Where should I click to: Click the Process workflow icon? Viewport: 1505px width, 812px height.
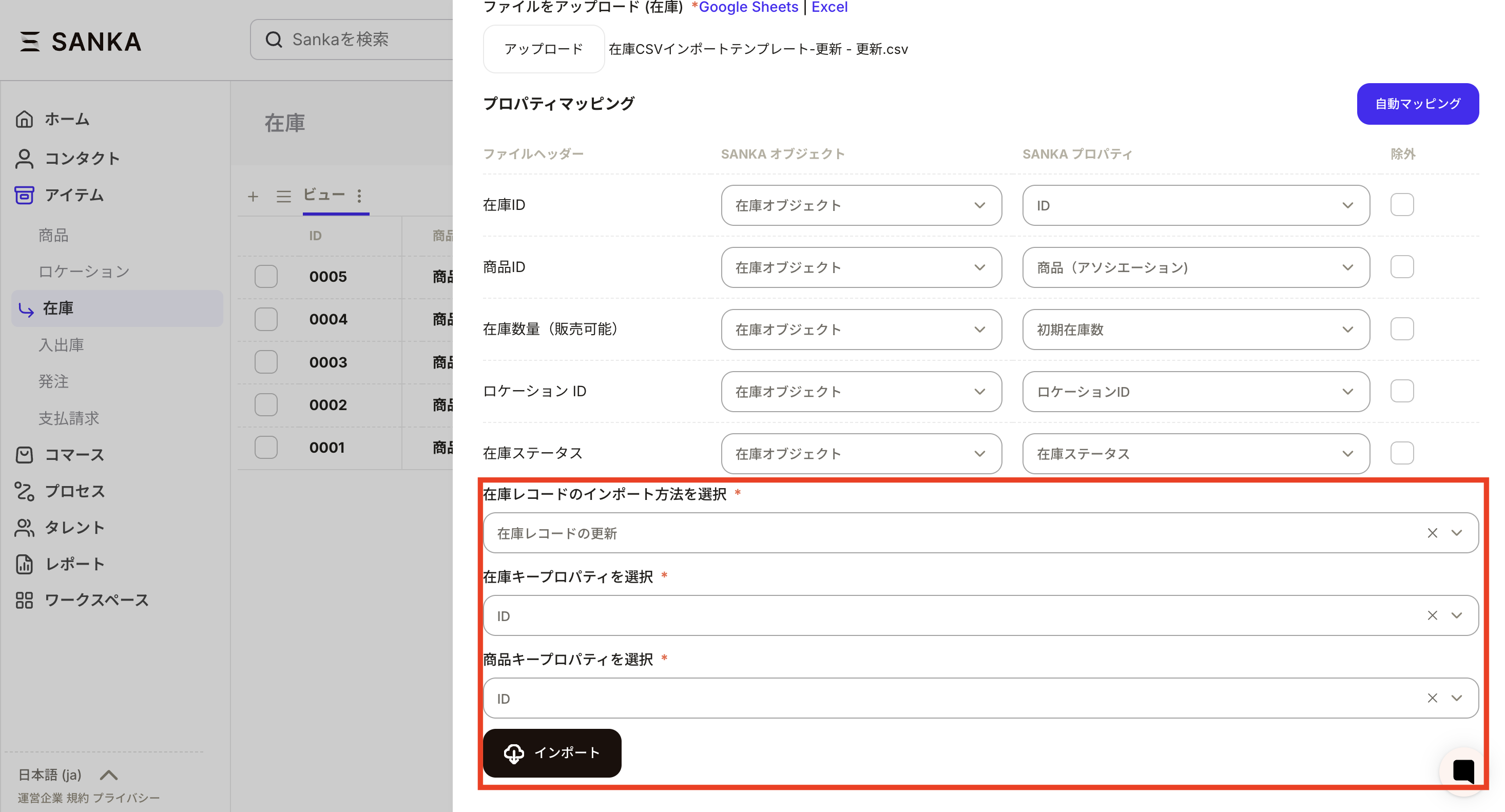point(24,491)
